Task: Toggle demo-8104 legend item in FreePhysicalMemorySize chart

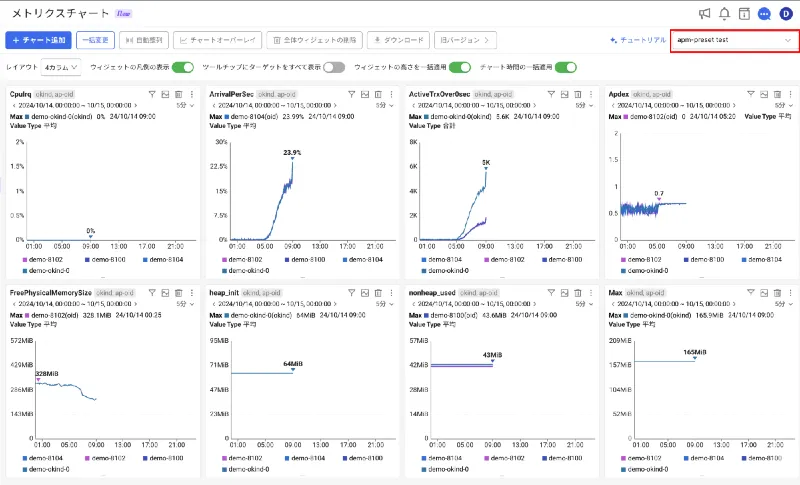Action: pyautogui.click(x=42, y=458)
